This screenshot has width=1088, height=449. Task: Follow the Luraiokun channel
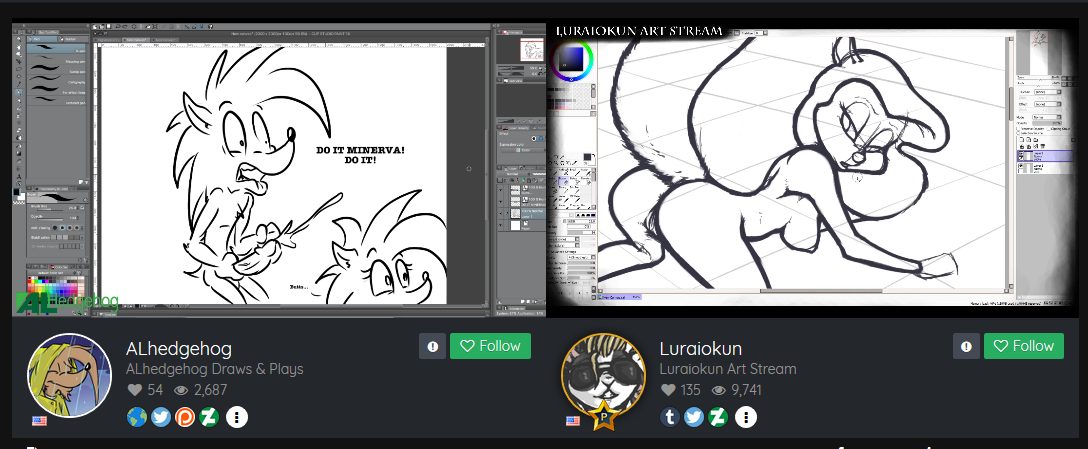pyautogui.click(x=1024, y=346)
